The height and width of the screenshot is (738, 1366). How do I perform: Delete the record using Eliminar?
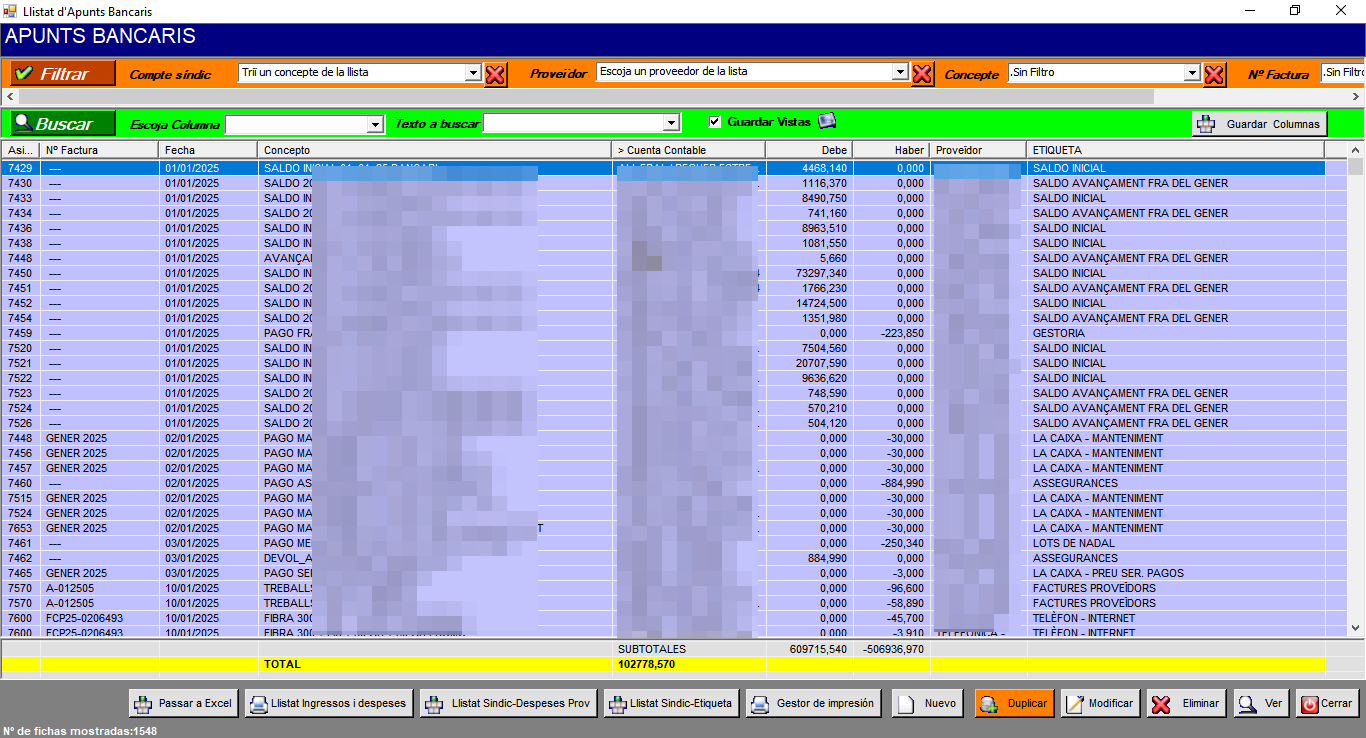click(1188, 703)
